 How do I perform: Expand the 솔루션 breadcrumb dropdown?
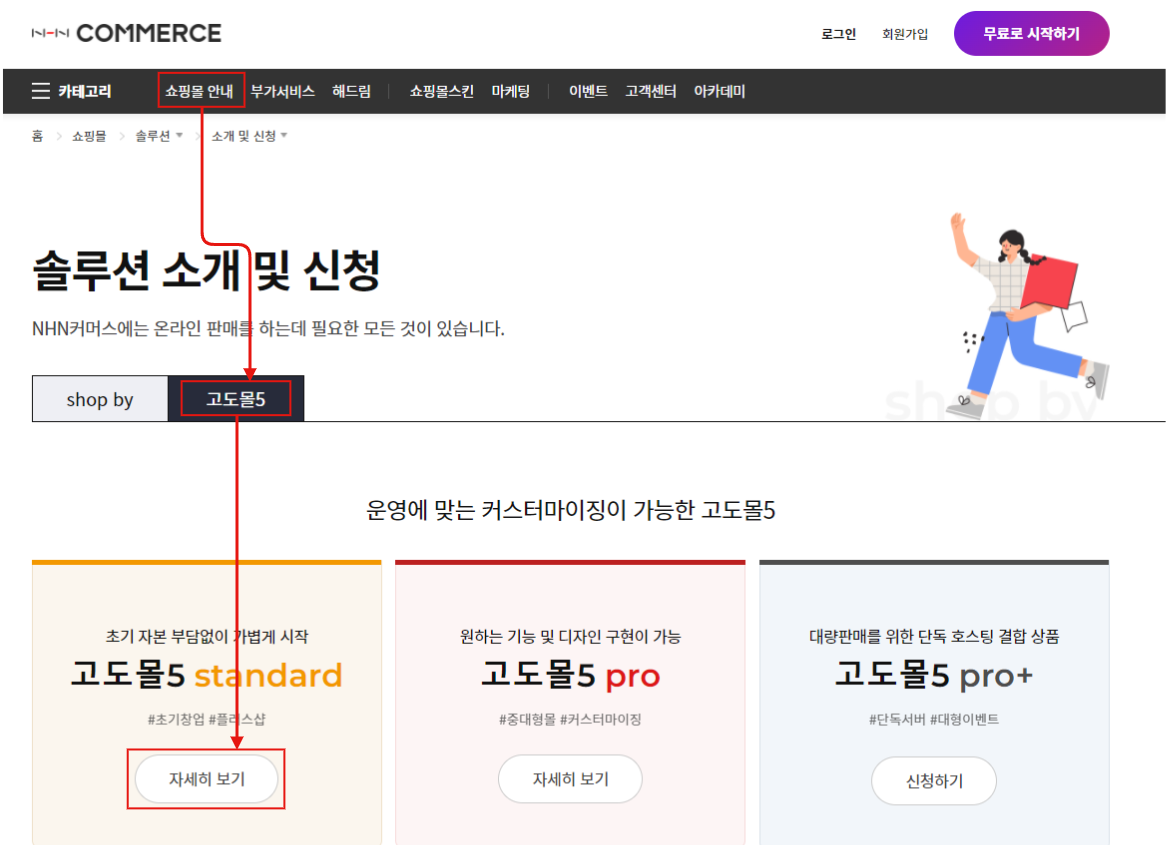pos(158,136)
